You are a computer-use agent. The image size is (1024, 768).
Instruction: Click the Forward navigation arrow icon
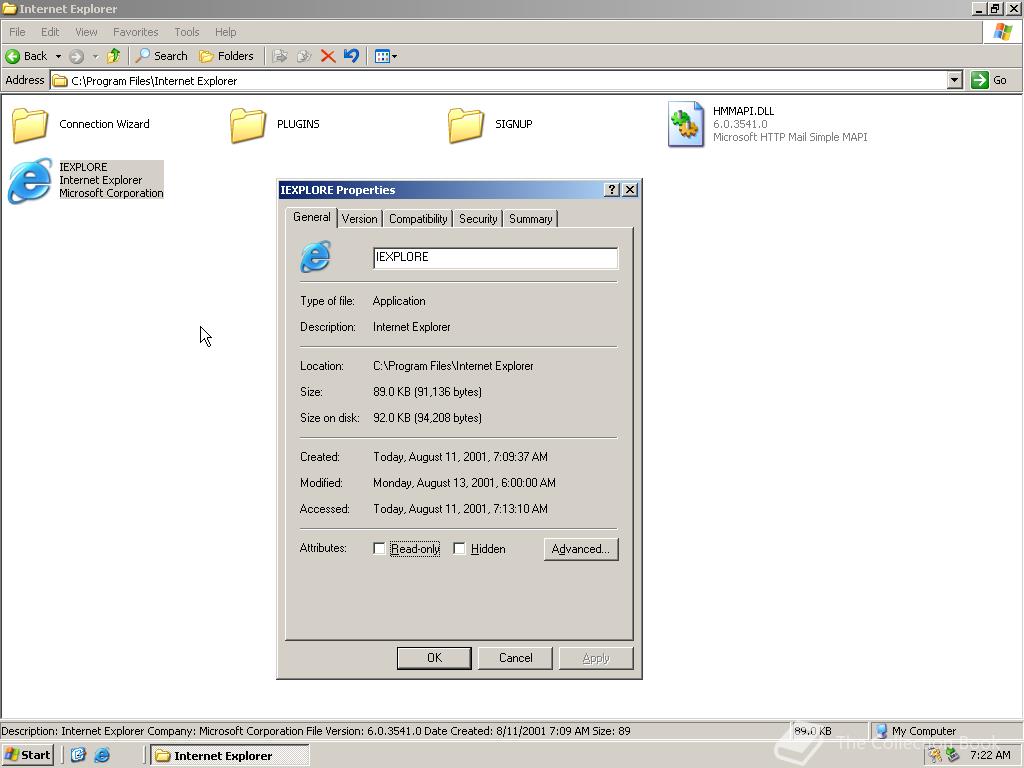pyautogui.click(x=76, y=56)
